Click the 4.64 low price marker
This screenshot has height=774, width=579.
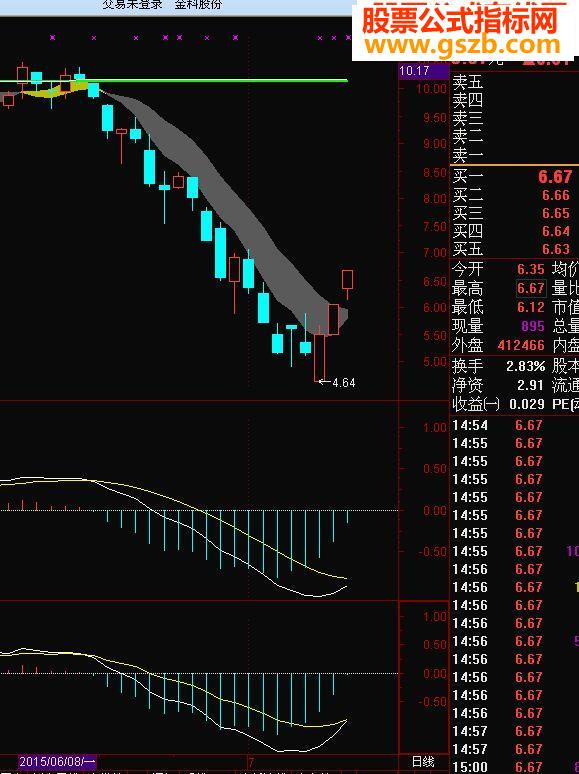click(344, 383)
